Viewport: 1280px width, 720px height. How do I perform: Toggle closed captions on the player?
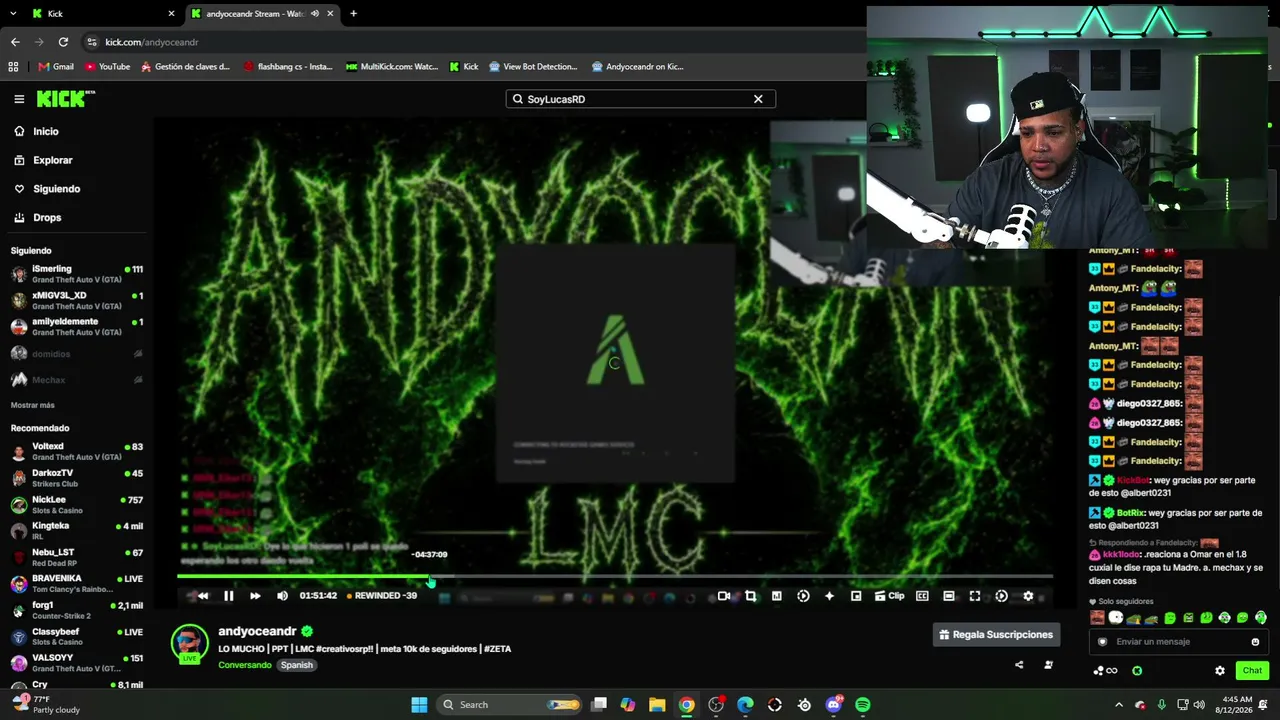[x=922, y=596]
